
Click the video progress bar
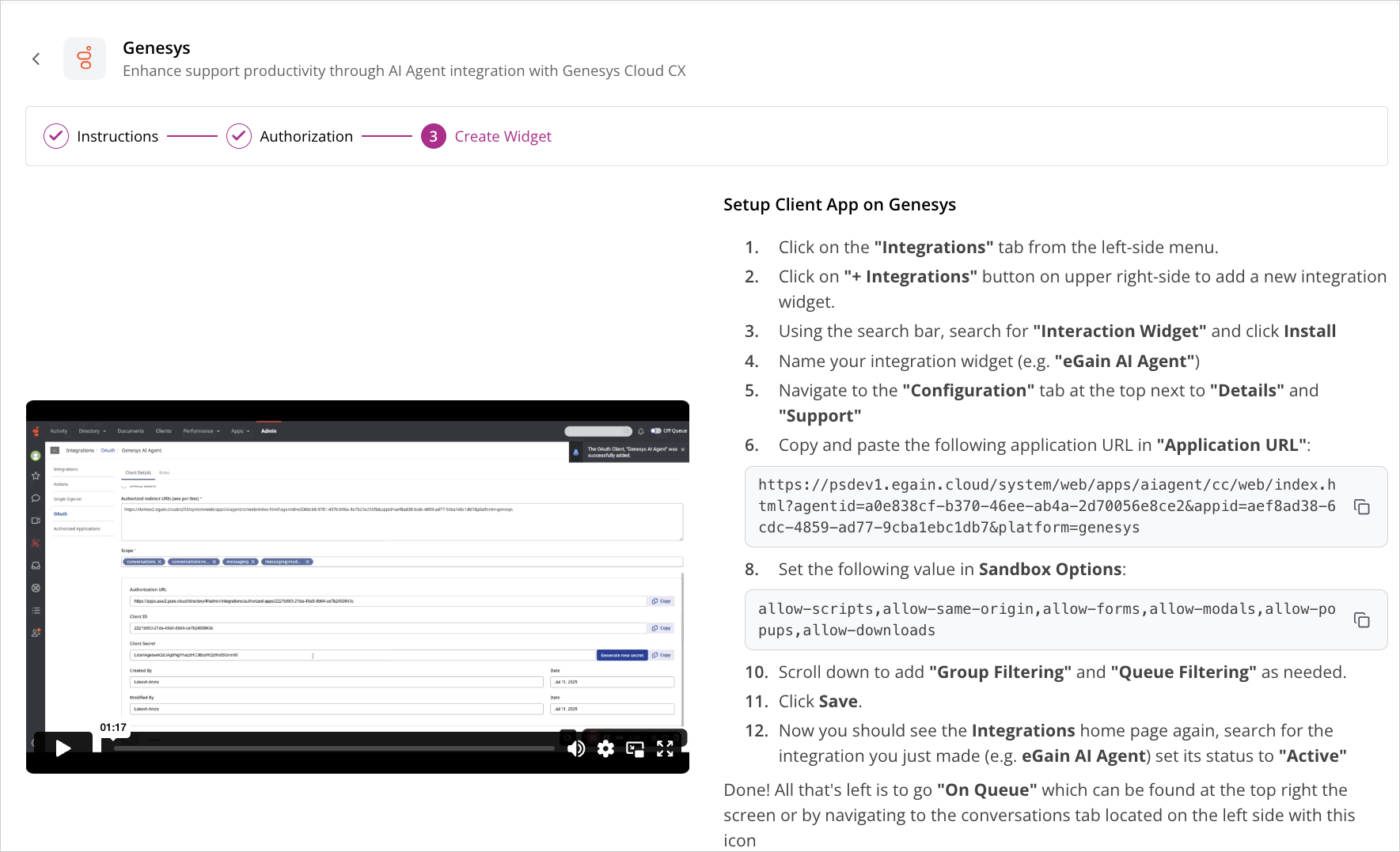[332, 748]
